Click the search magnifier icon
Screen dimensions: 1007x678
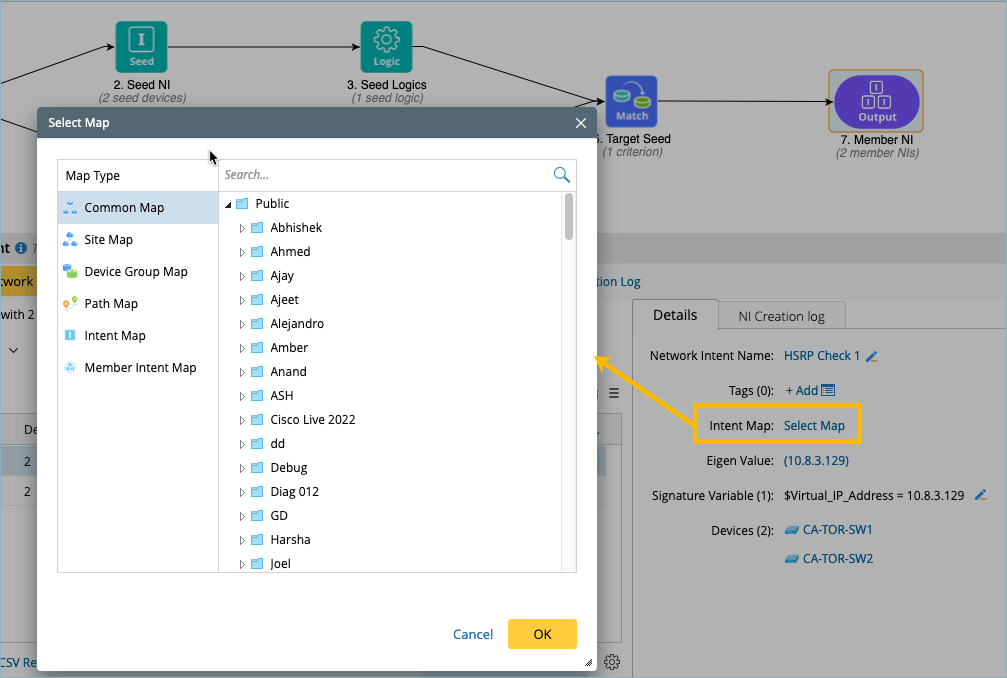[x=562, y=175]
